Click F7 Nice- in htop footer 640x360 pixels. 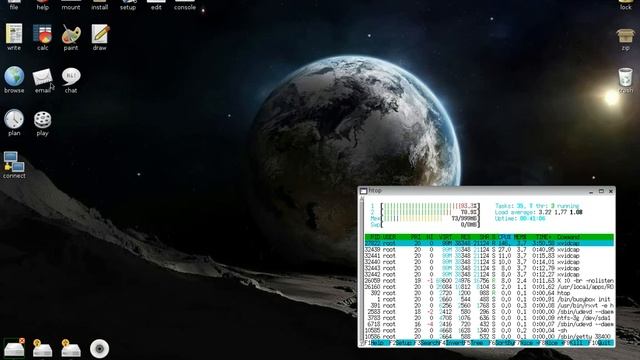(x=527, y=343)
